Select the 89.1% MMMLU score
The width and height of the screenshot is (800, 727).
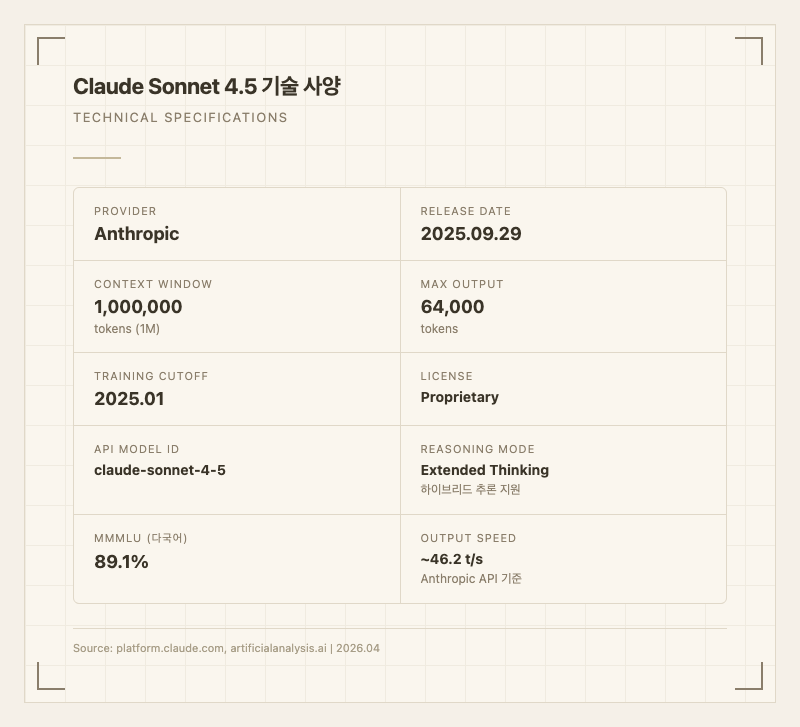pyautogui.click(x=121, y=562)
